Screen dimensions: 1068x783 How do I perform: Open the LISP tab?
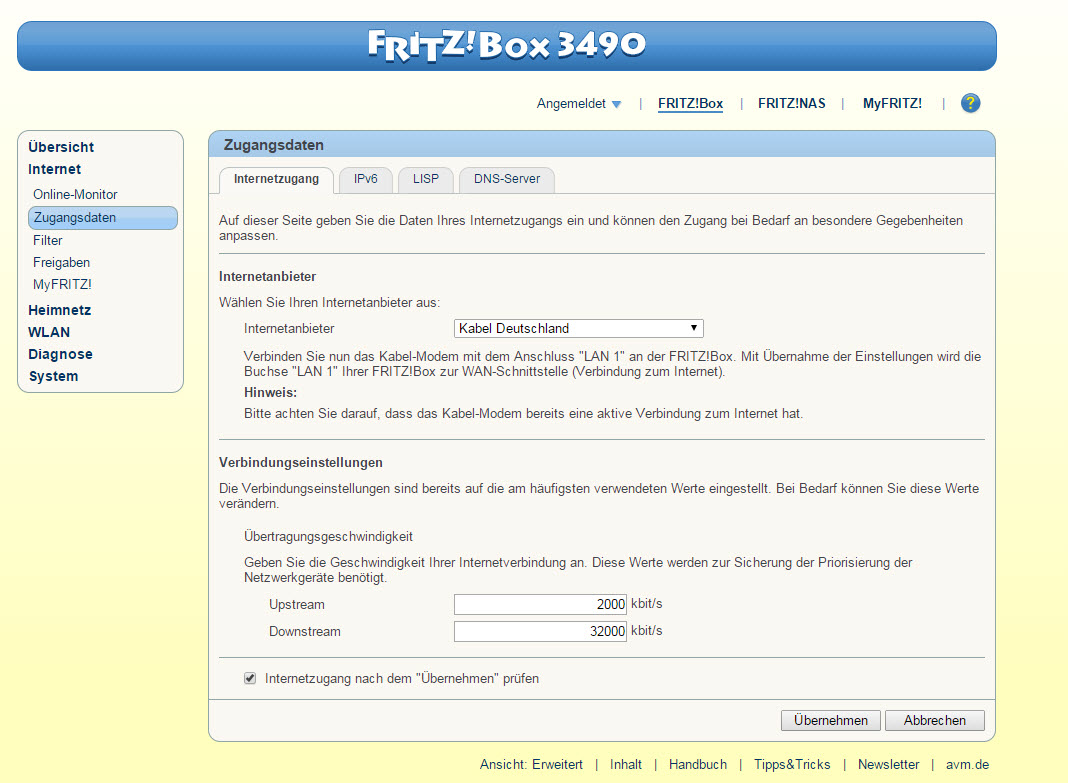click(426, 179)
